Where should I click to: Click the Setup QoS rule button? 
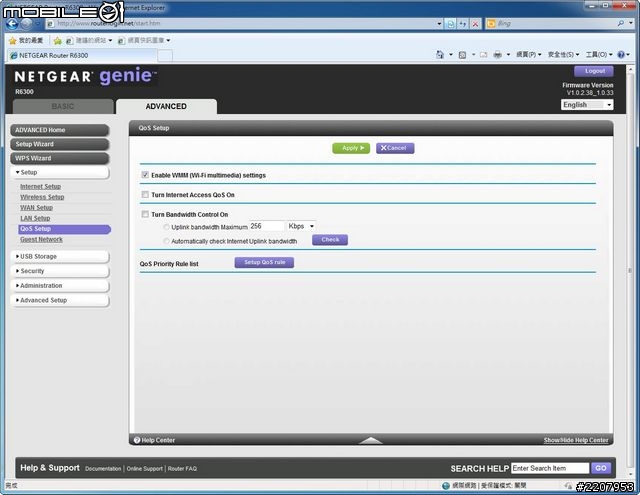click(x=264, y=262)
